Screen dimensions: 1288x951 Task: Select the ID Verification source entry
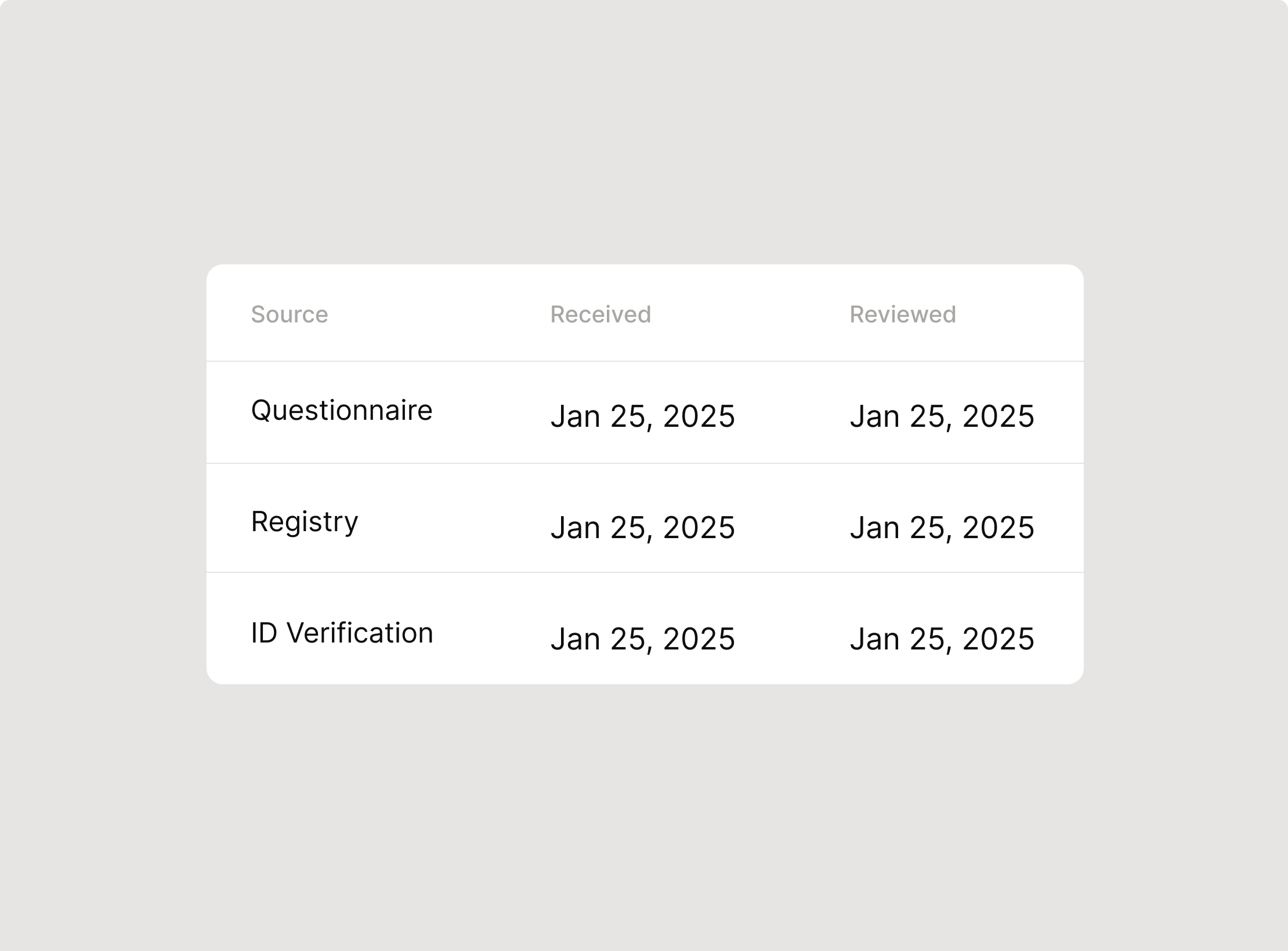(x=342, y=633)
